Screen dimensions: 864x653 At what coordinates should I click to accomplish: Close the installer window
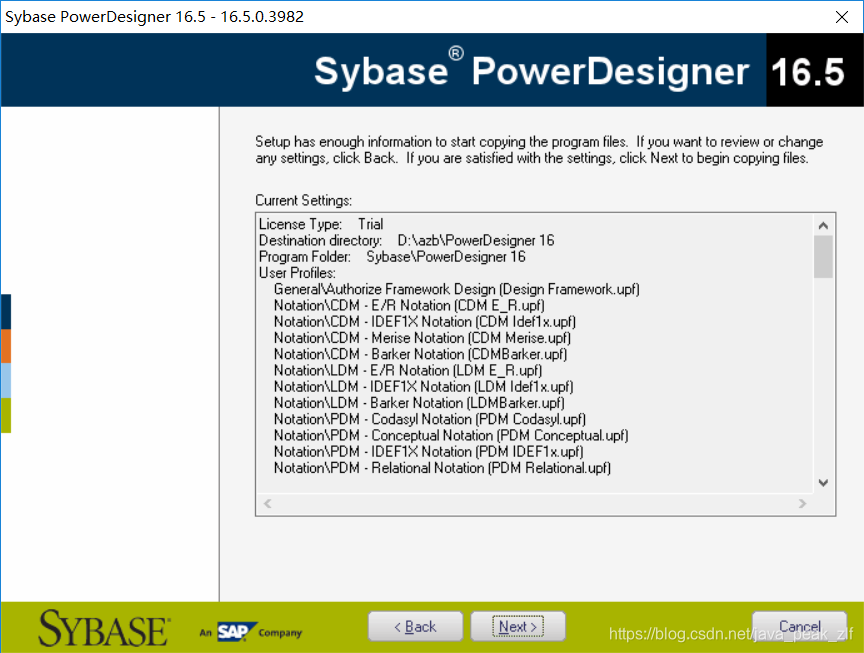pyautogui.click(x=841, y=17)
